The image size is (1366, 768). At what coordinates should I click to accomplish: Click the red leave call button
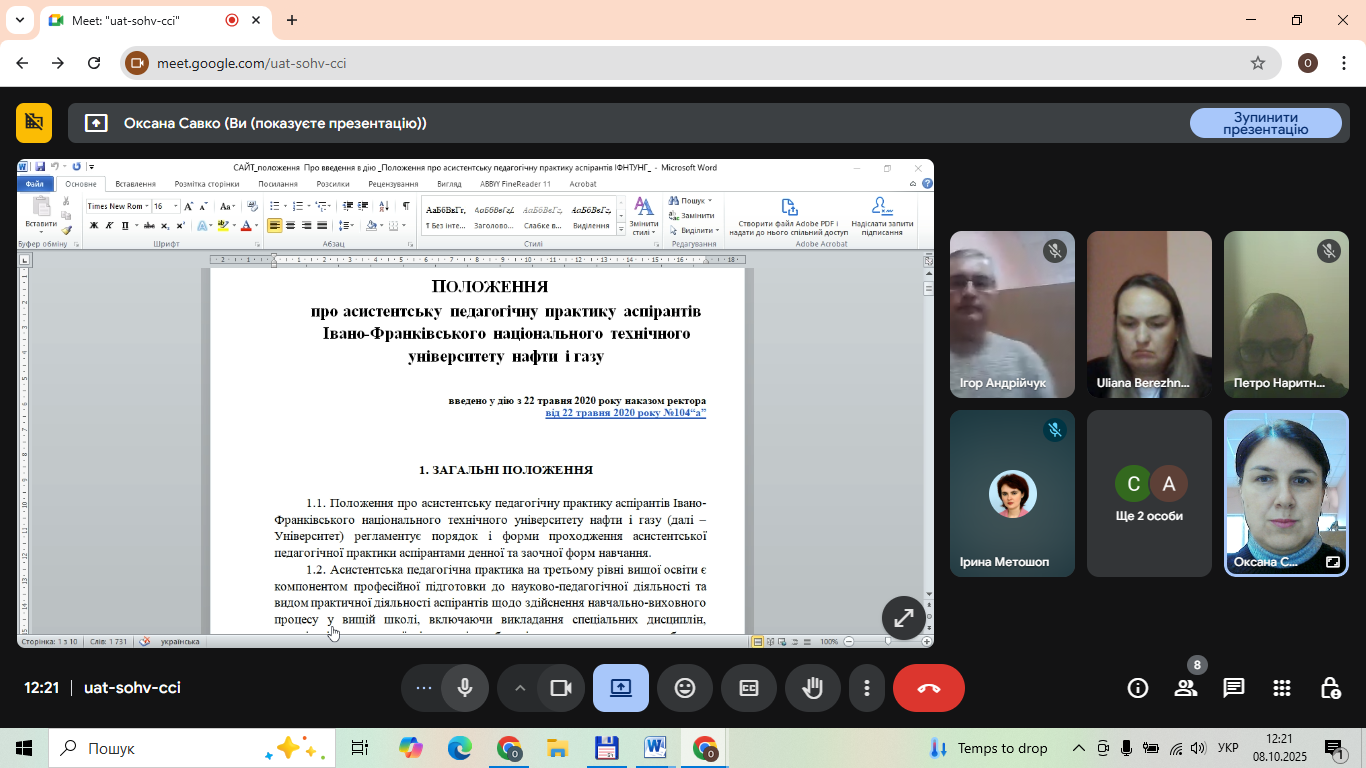928,688
